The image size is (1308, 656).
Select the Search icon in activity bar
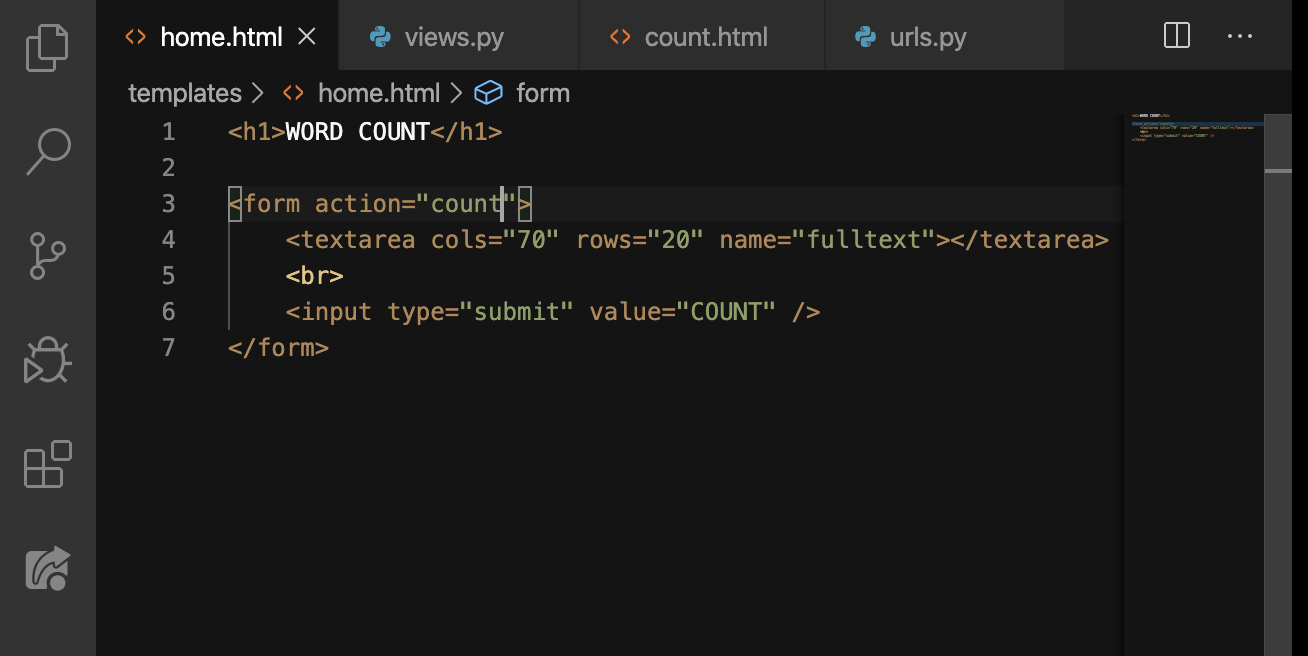pos(46,151)
